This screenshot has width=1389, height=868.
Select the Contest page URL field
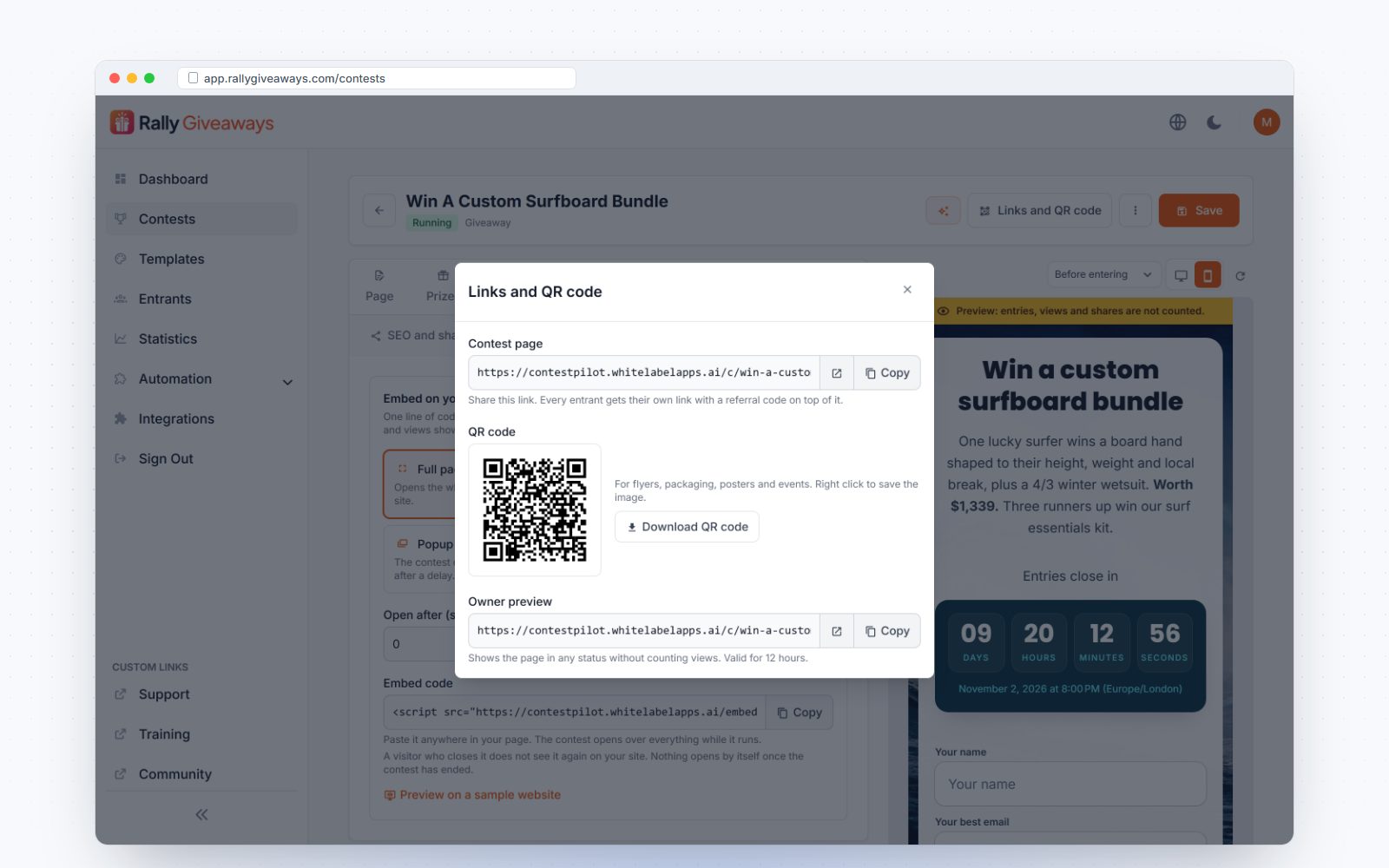click(x=644, y=373)
